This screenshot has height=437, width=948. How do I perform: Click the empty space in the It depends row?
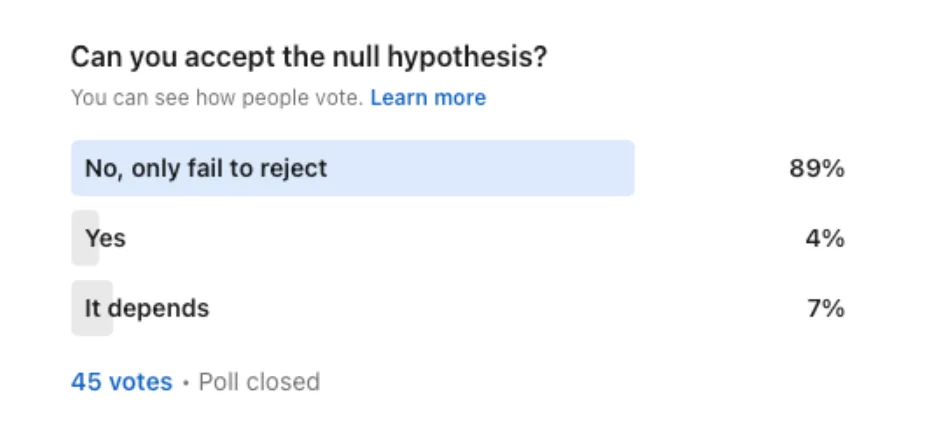pyautogui.click(x=496, y=308)
